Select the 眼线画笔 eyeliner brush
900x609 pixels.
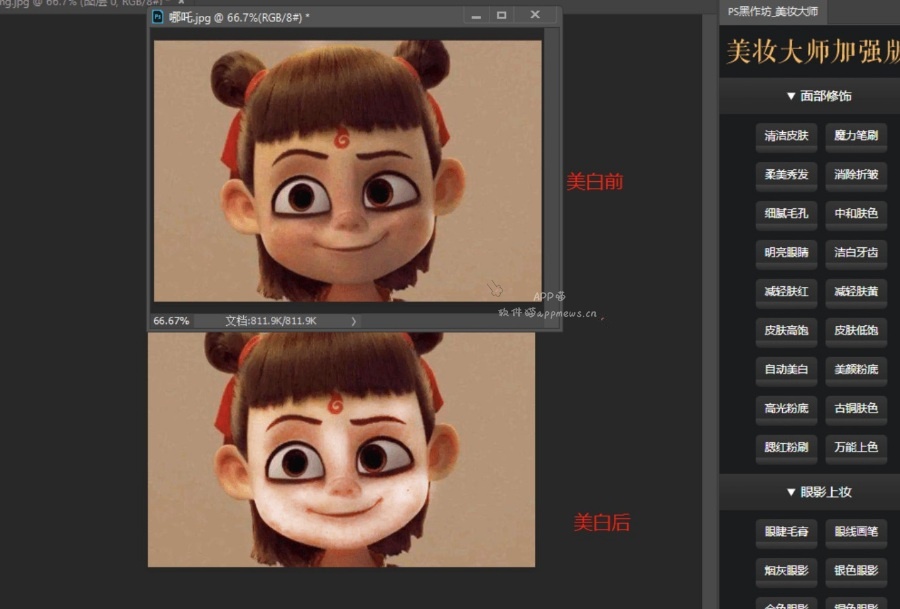856,532
